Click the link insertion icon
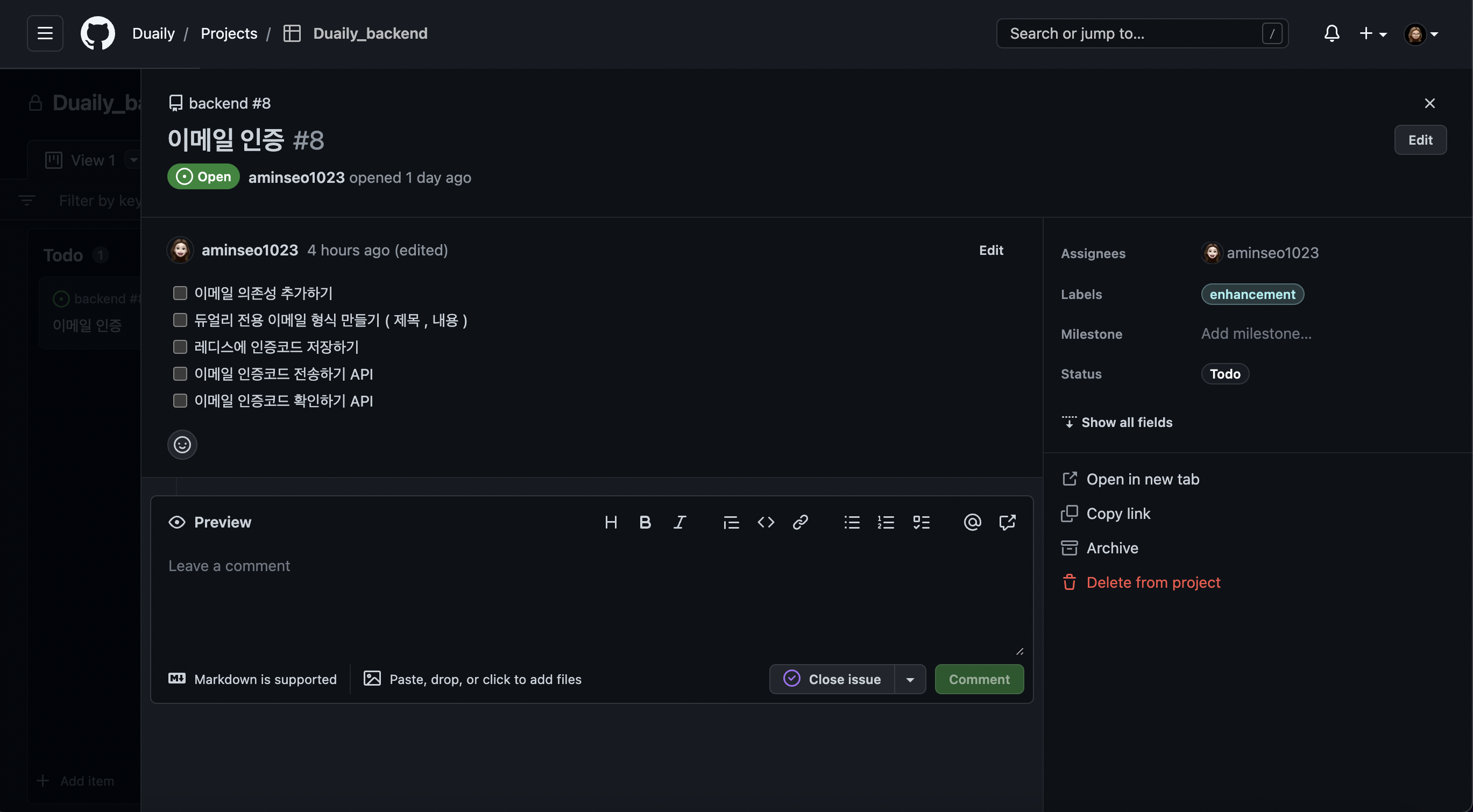 coord(800,522)
